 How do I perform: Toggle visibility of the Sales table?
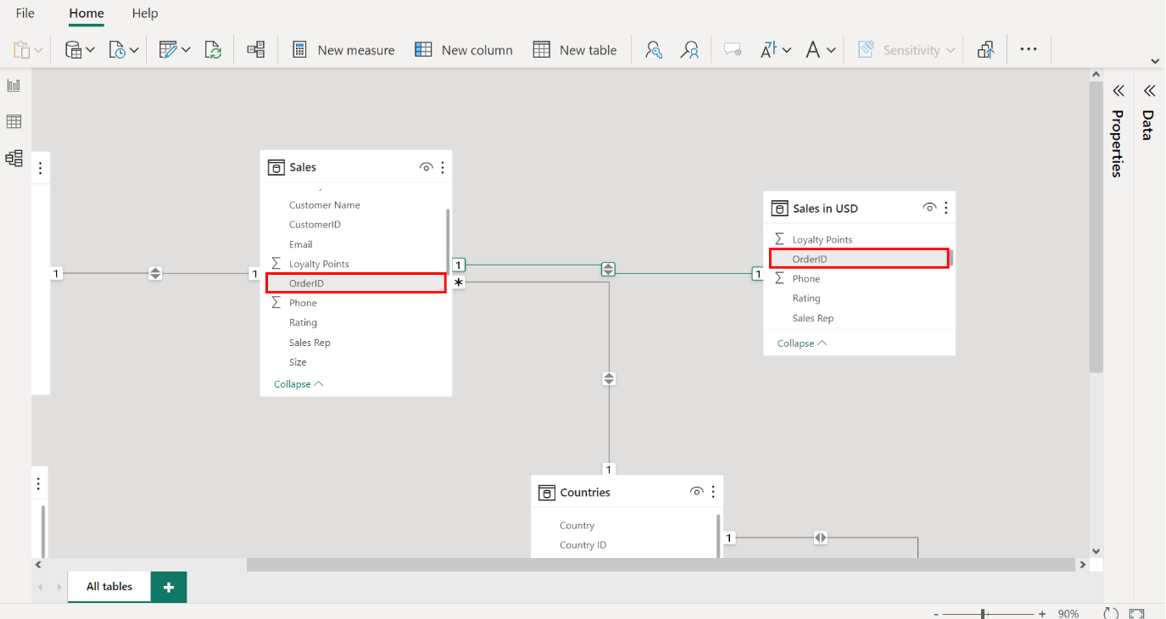tap(426, 168)
